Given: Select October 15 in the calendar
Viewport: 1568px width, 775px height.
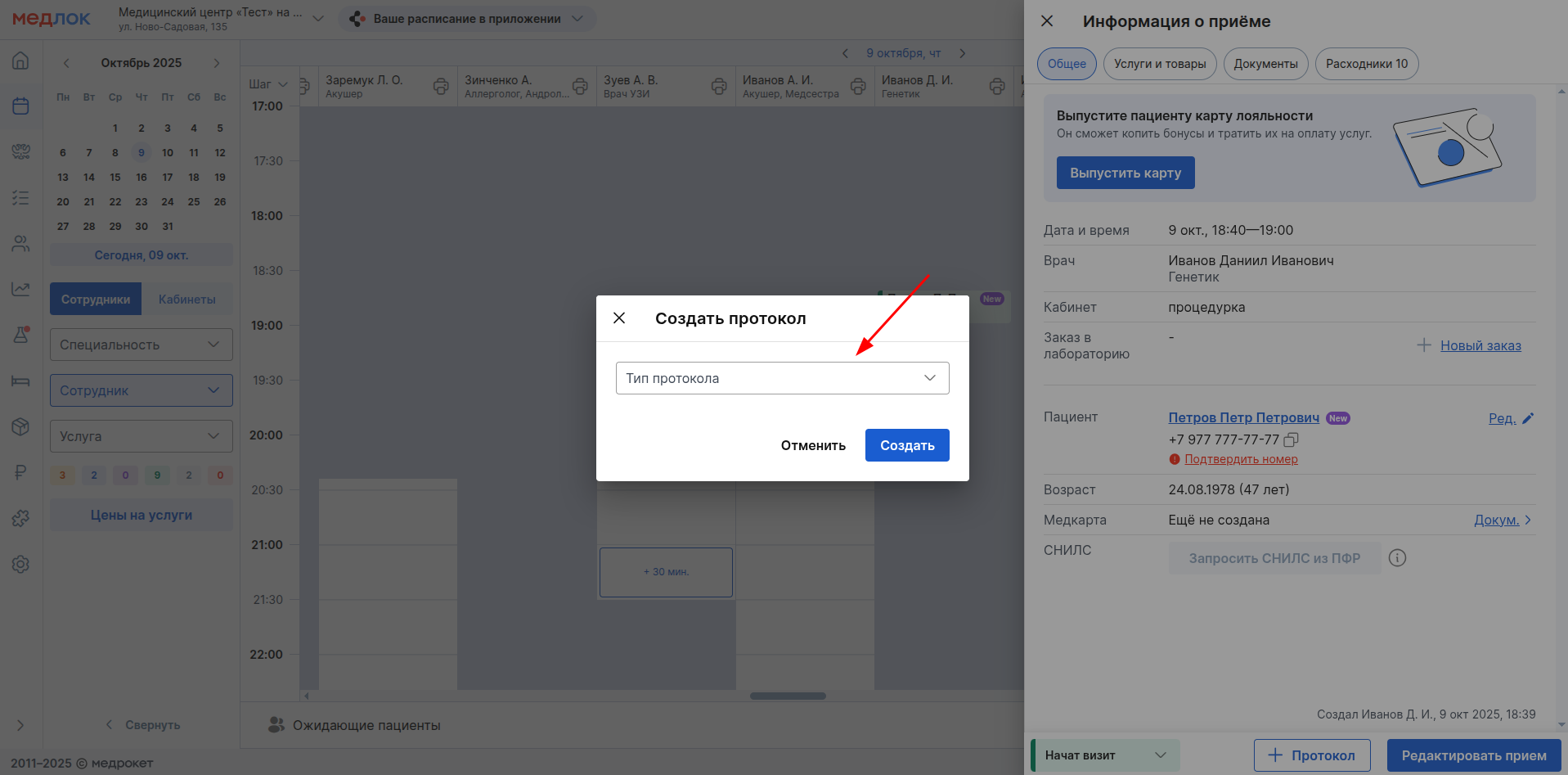Looking at the screenshot, I should click(x=115, y=178).
